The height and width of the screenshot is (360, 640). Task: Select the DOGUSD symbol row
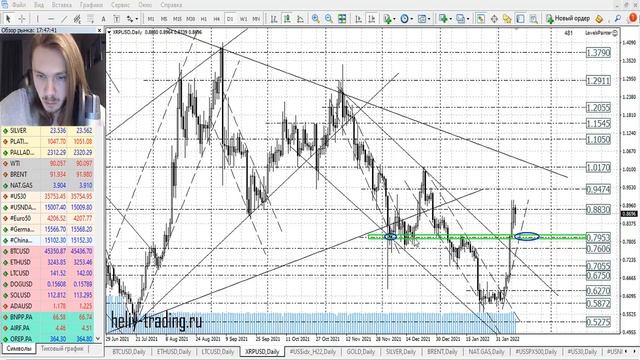tap(47, 284)
